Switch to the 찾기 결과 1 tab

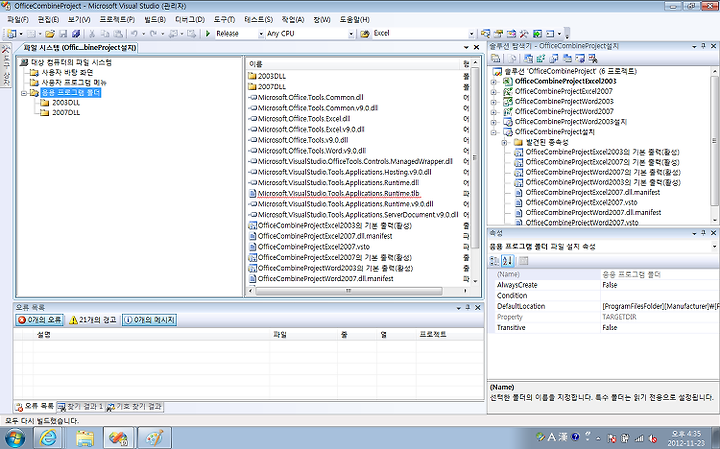pos(80,407)
